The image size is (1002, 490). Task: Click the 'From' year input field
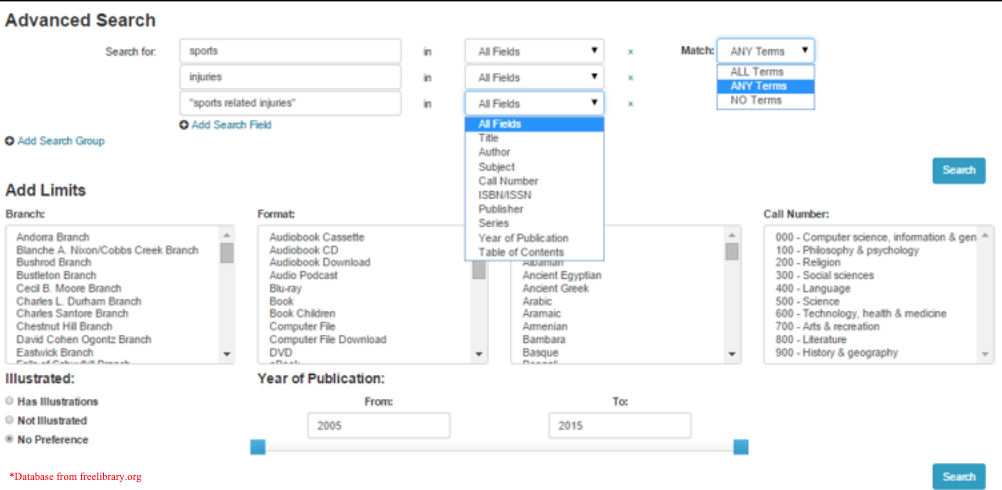[378, 426]
